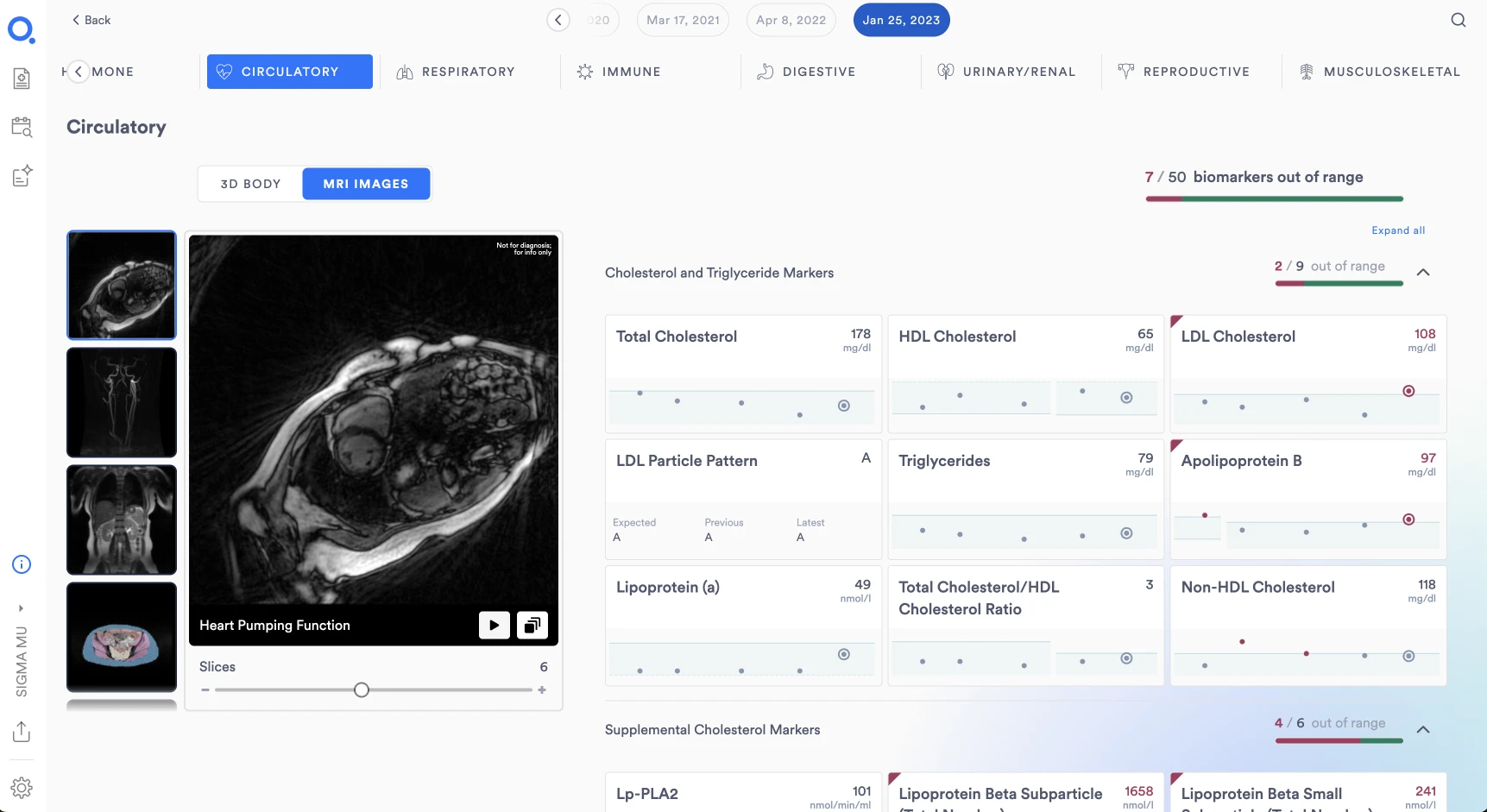The width and height of the screenshot is (1487, 812).
Task: Click the app logo icon
Action: [x=22, y=30]
